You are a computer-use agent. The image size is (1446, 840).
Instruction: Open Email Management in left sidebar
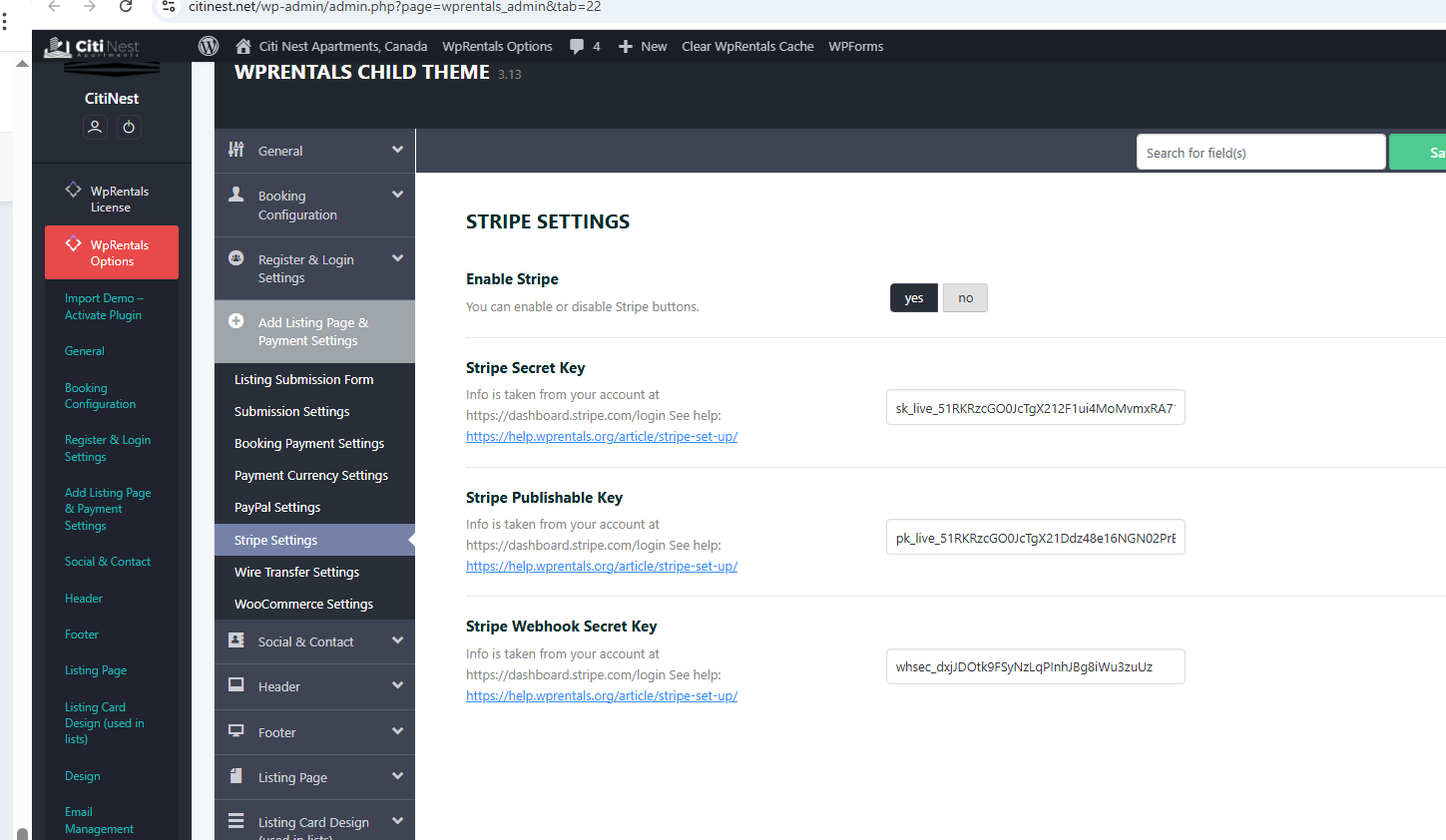[x=99, y=820]
